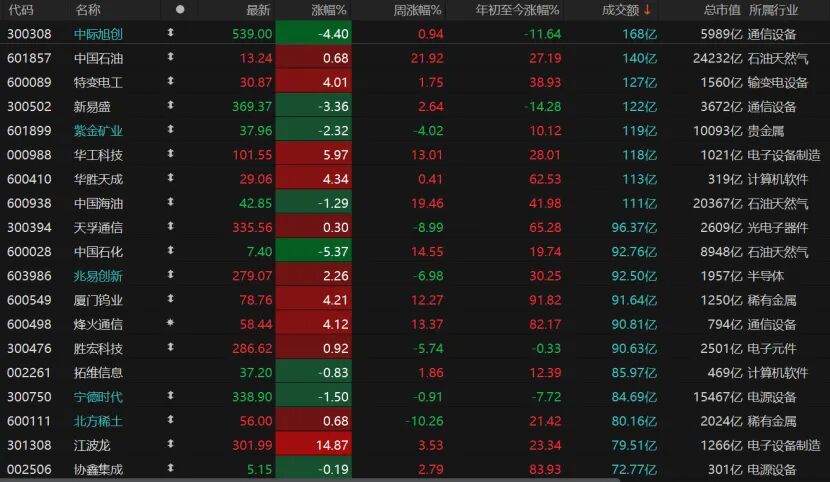Click marker icon in 华胜天成 row

[x=170, y=178]
